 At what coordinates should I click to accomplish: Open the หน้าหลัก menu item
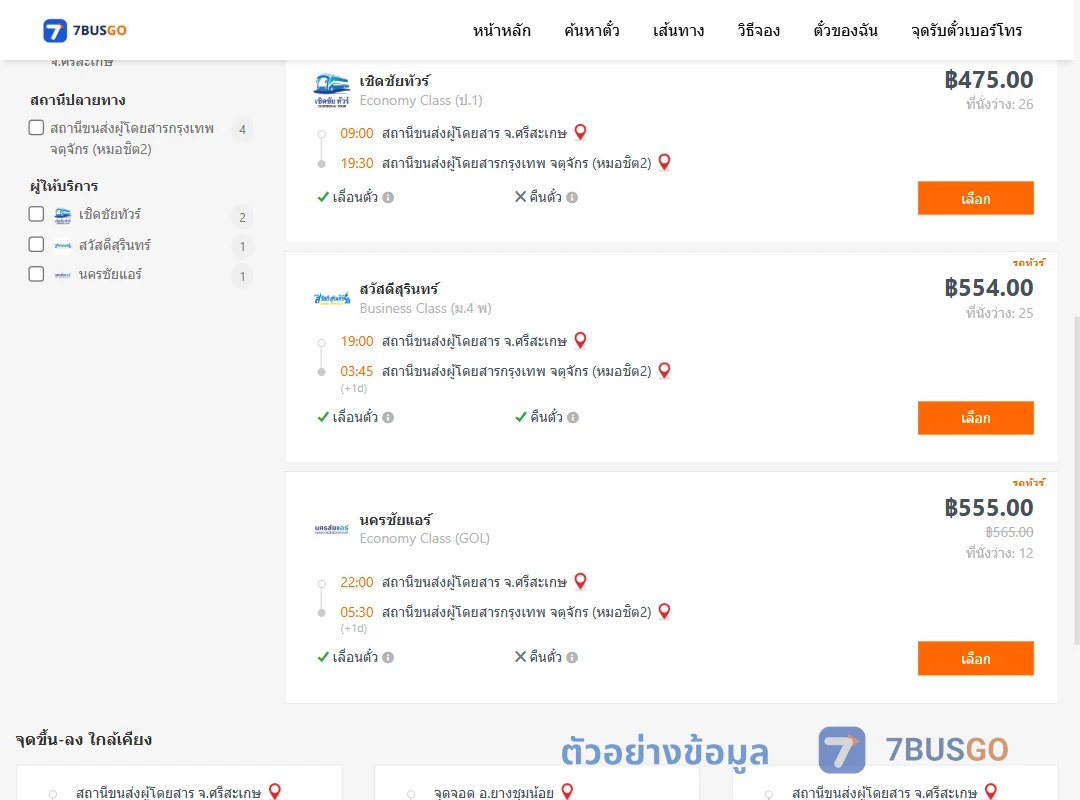[501, 30]
